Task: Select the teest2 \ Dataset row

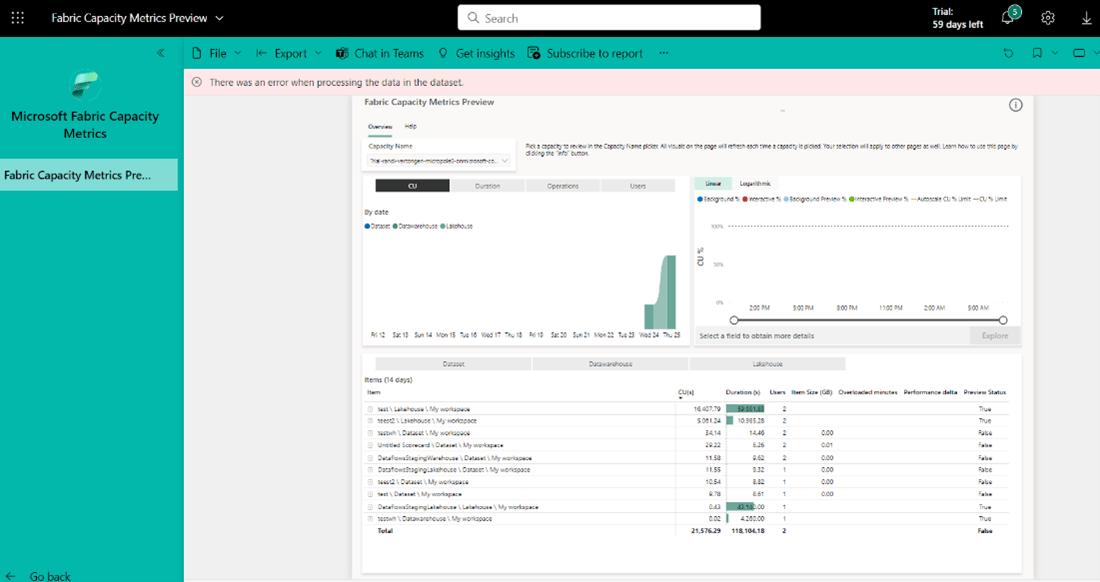Action: [688, 482]
